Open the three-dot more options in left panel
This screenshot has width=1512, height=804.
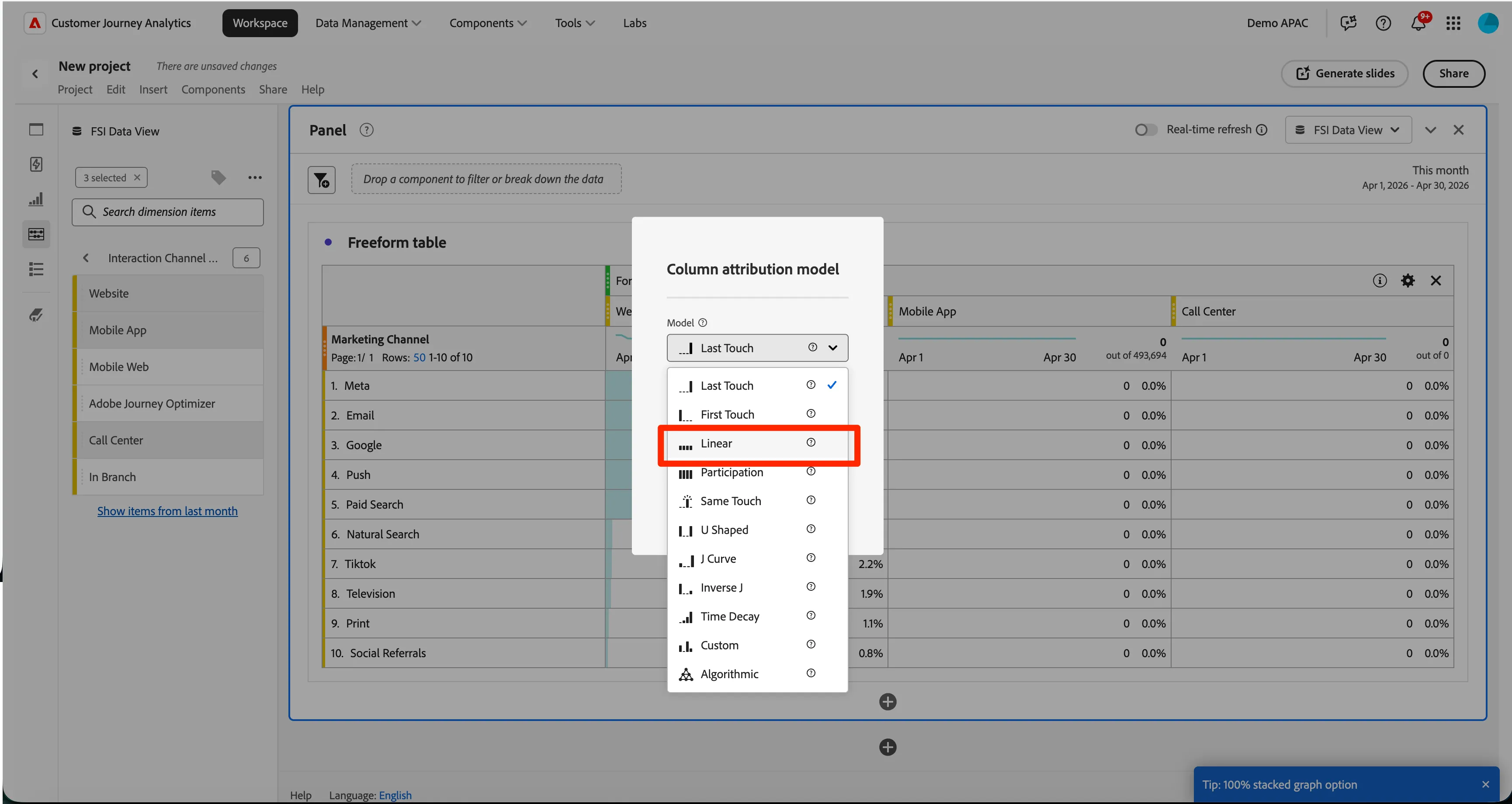pos(255,177)
